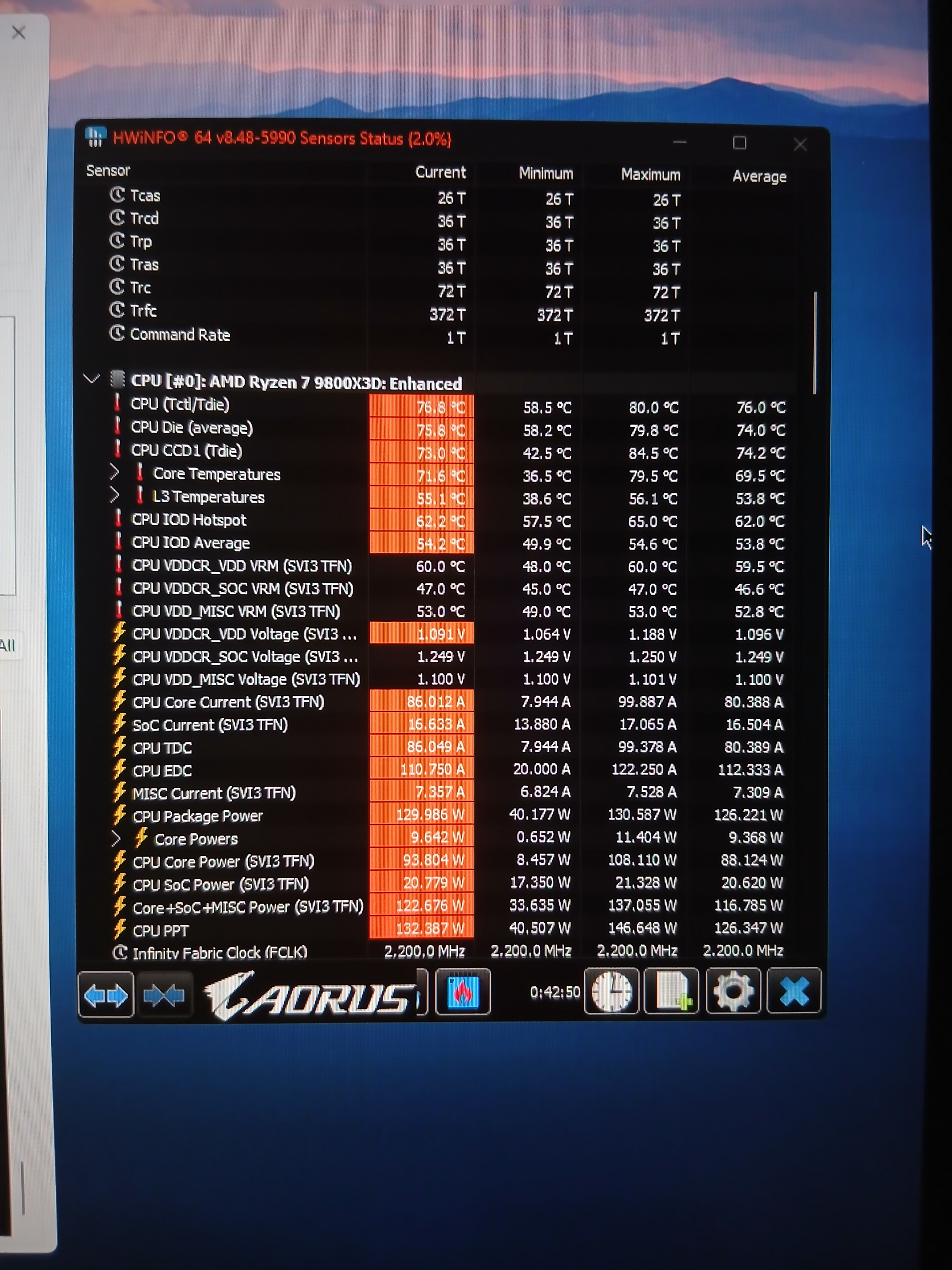The height and width of the screenshot is (1270, 952).
Task: Click the Average column header
Action: click(759, 176)
